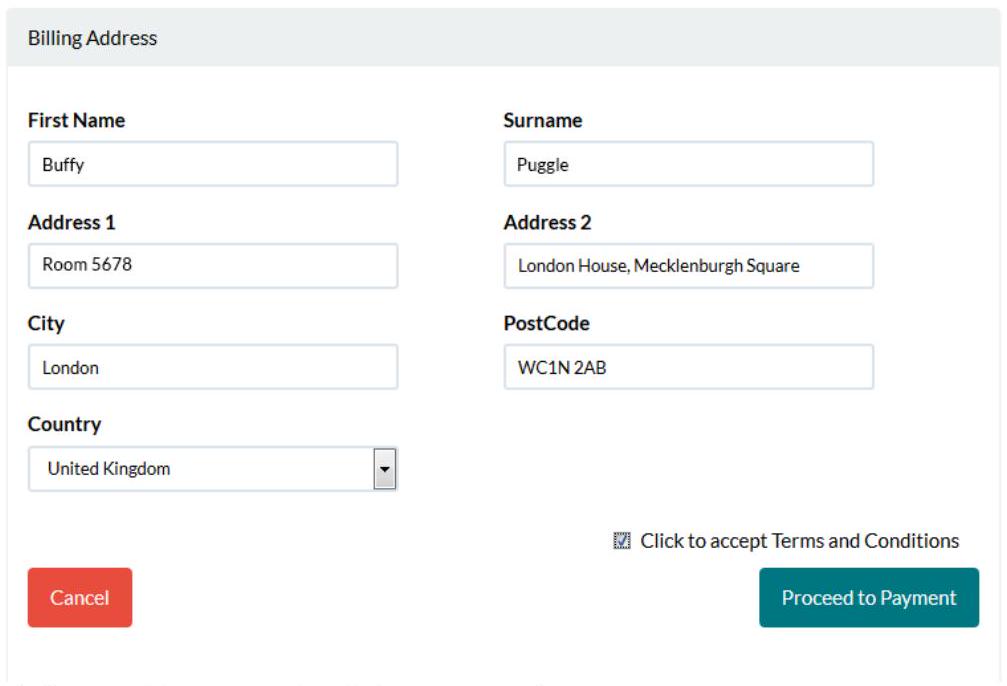Click into the City field
The image size is (1007, 686).
(212, 367)
